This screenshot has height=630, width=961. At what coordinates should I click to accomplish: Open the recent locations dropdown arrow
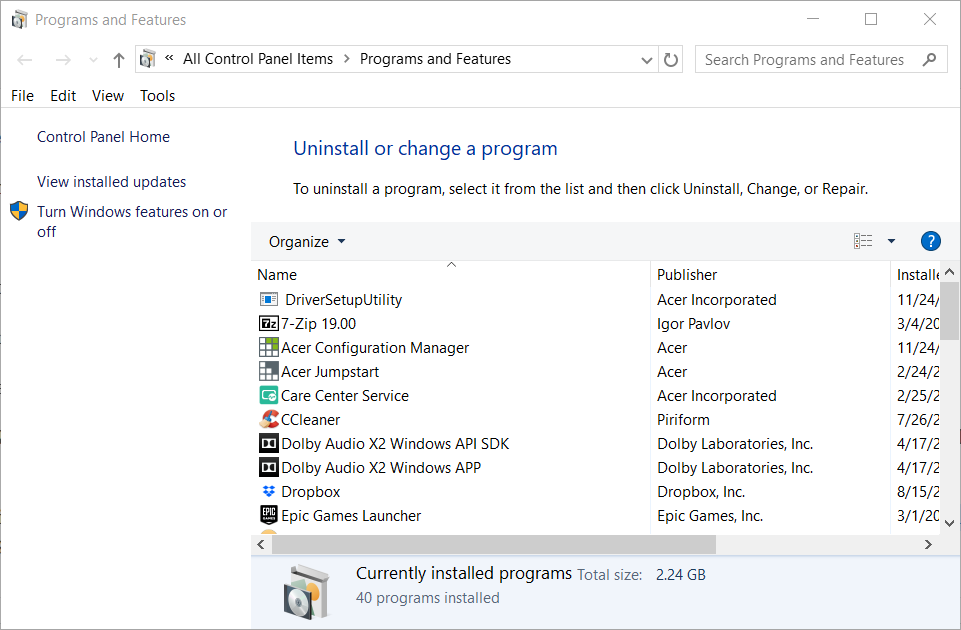tap(93, 60)
